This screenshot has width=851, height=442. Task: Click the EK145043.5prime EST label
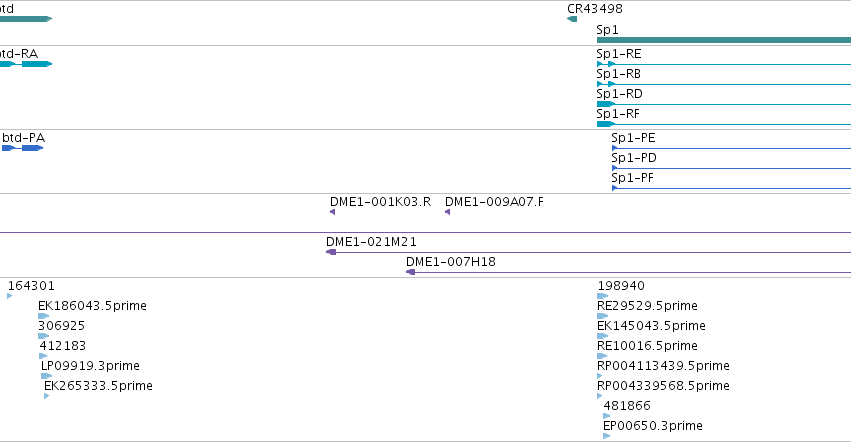click(651, 326)
